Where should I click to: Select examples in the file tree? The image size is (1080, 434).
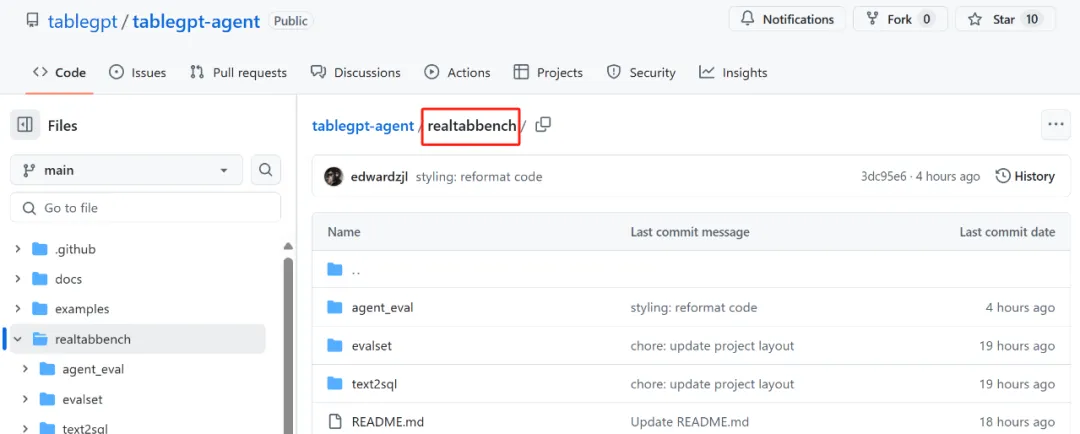coord(82,309)
